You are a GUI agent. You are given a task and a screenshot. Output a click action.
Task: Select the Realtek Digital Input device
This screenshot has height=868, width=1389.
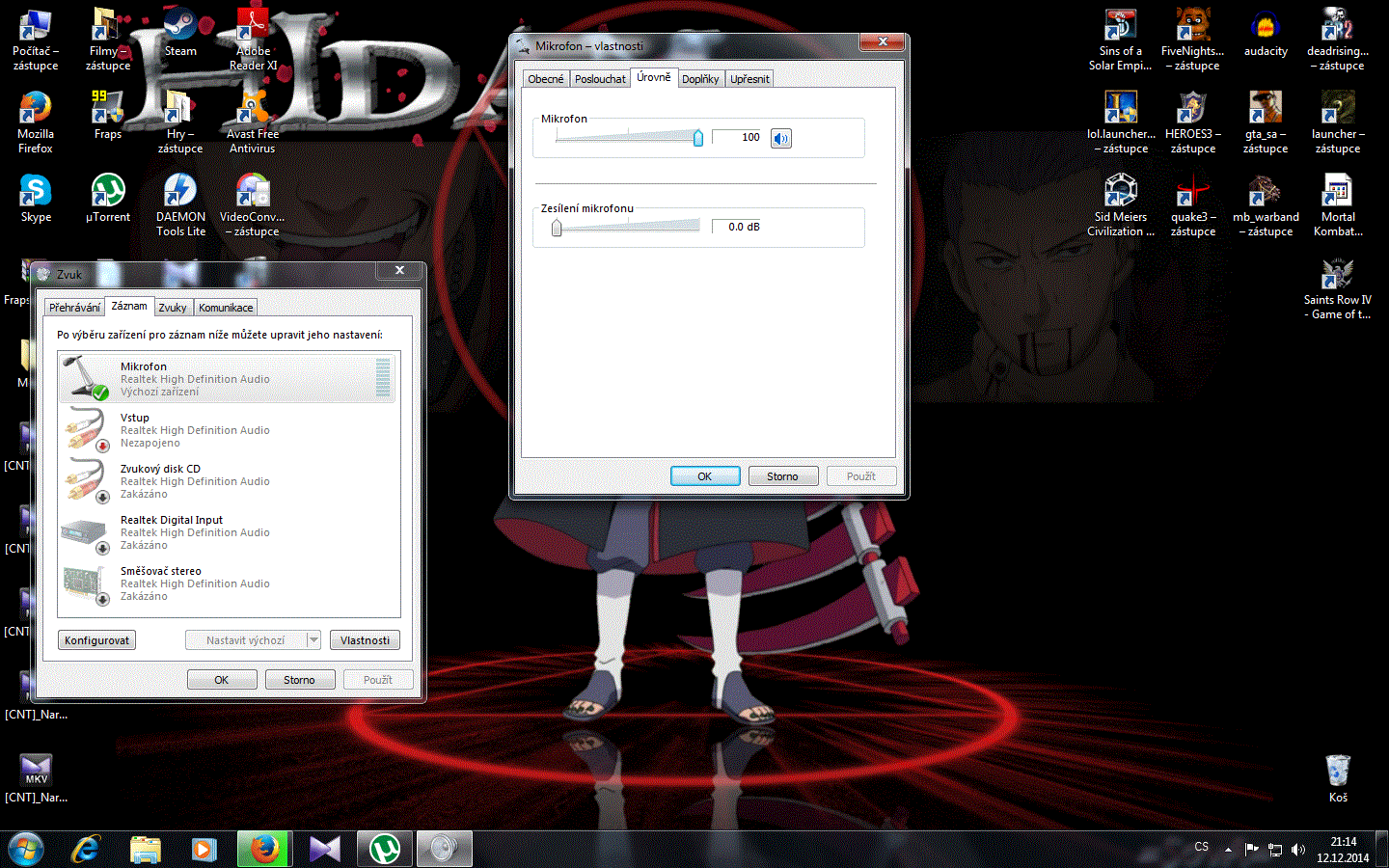[228, 532]
